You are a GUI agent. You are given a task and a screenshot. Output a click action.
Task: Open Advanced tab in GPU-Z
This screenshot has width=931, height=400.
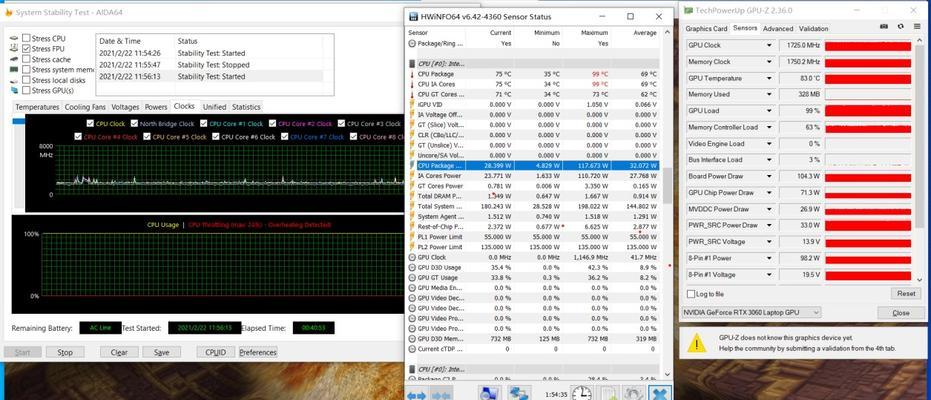click(778, 28)
